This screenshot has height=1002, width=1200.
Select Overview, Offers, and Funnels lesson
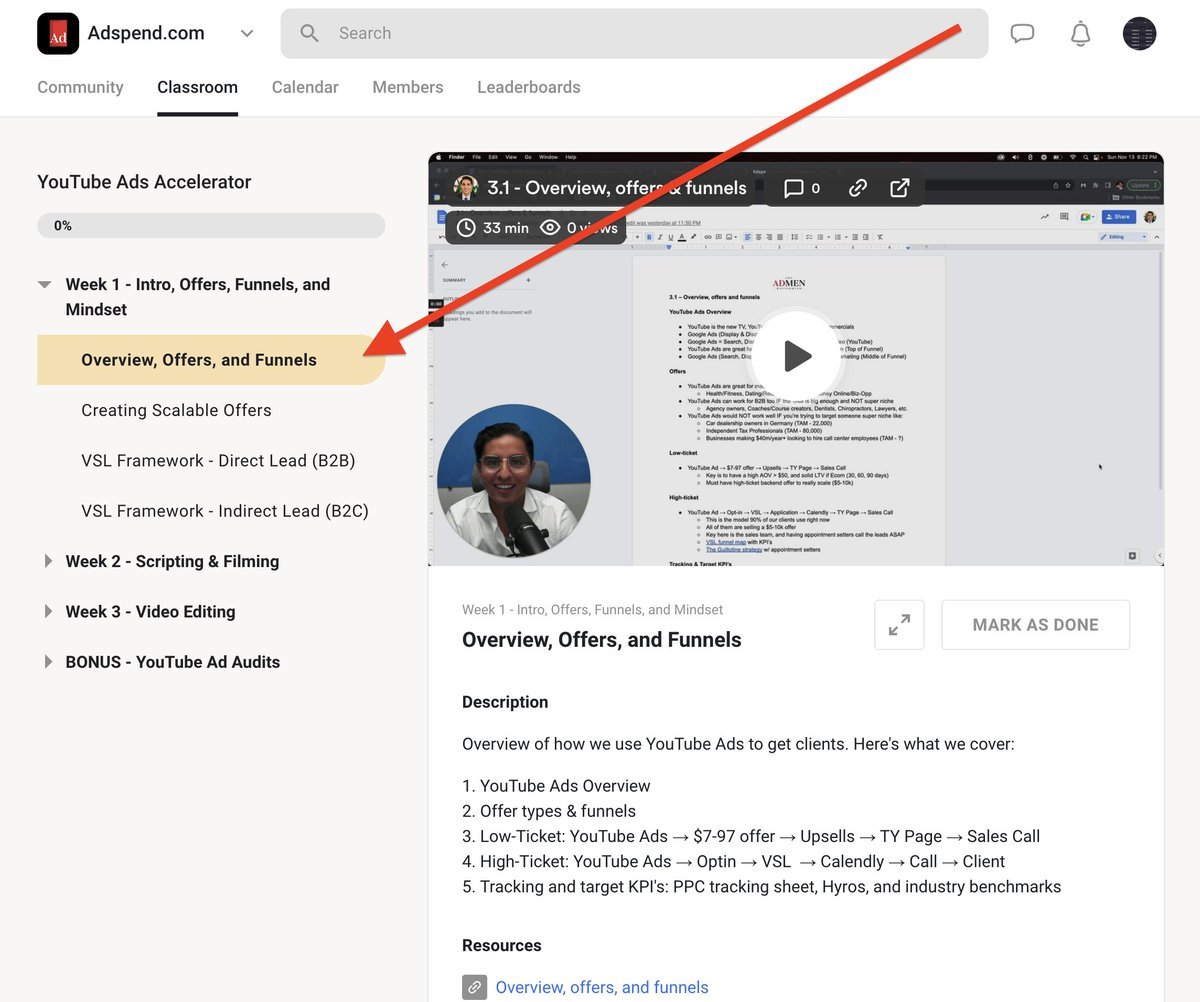point(211,360)
